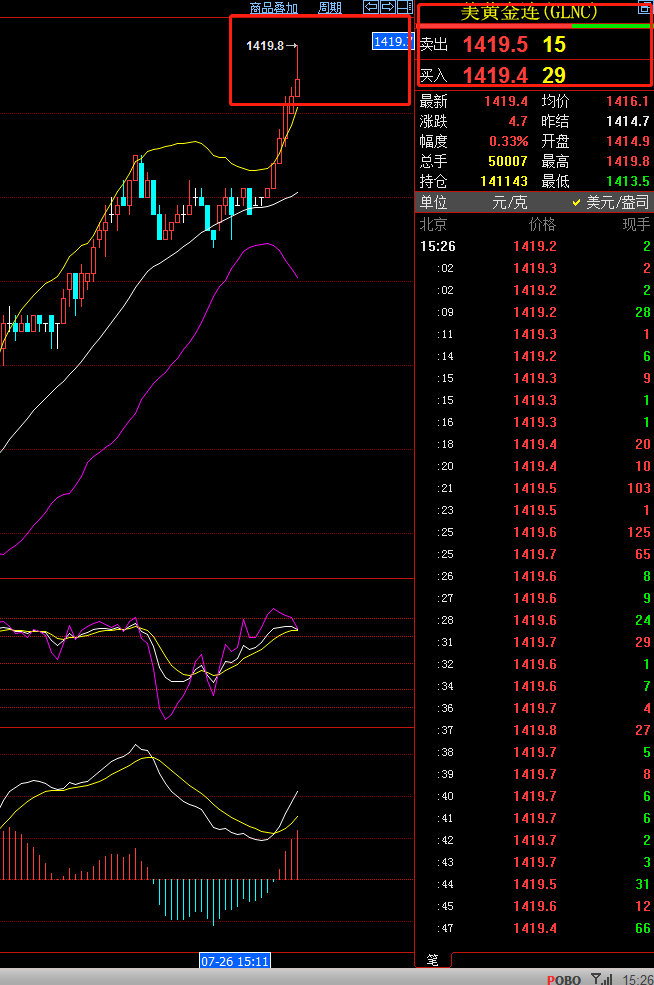Screen dimensions: 654x985
Task: Select the :20 tick with volume 10
Action: (x=534, y=466)
